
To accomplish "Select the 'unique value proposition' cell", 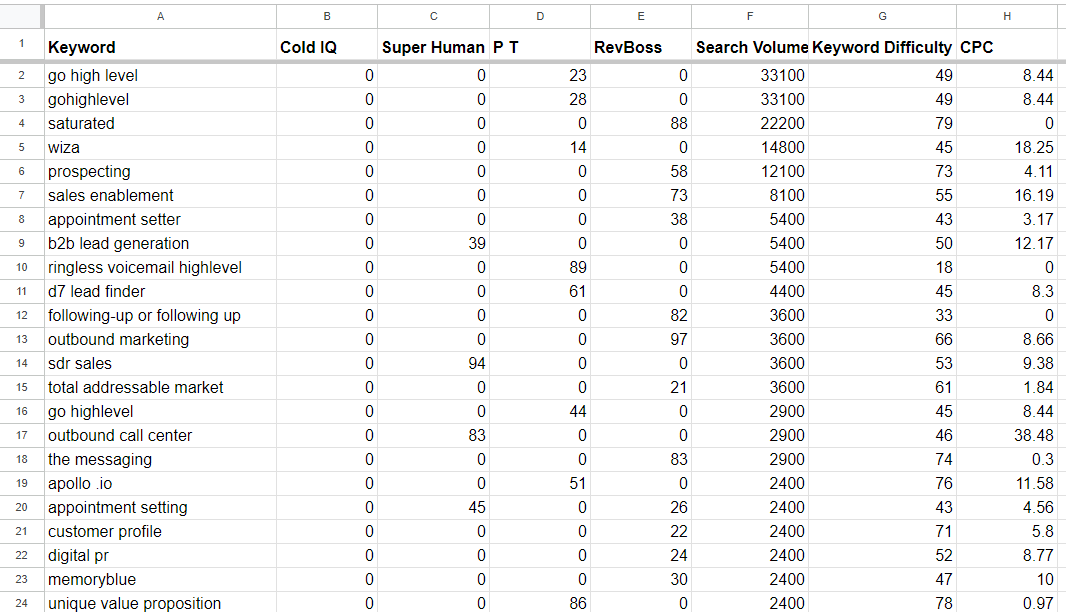I will point(160,602).
